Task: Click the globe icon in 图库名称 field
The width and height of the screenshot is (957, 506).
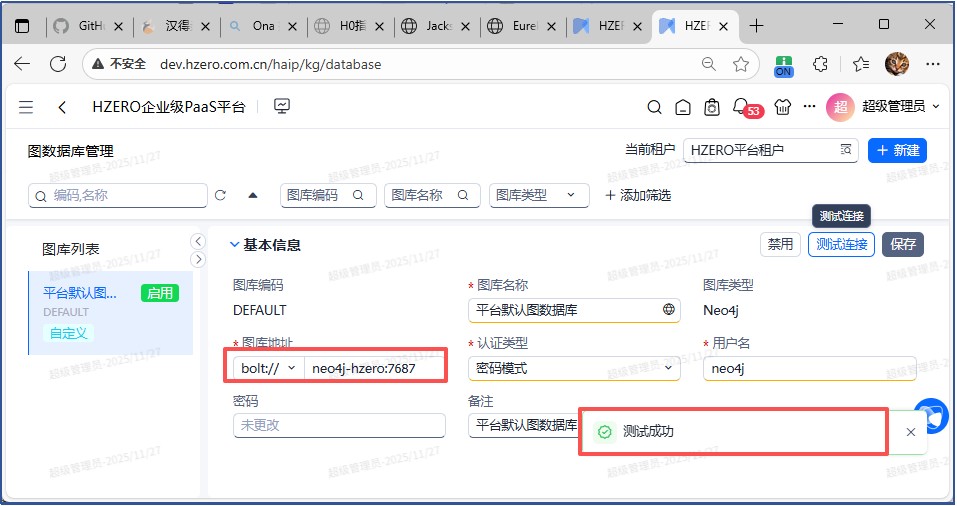Action: click(x=669, y=310)
